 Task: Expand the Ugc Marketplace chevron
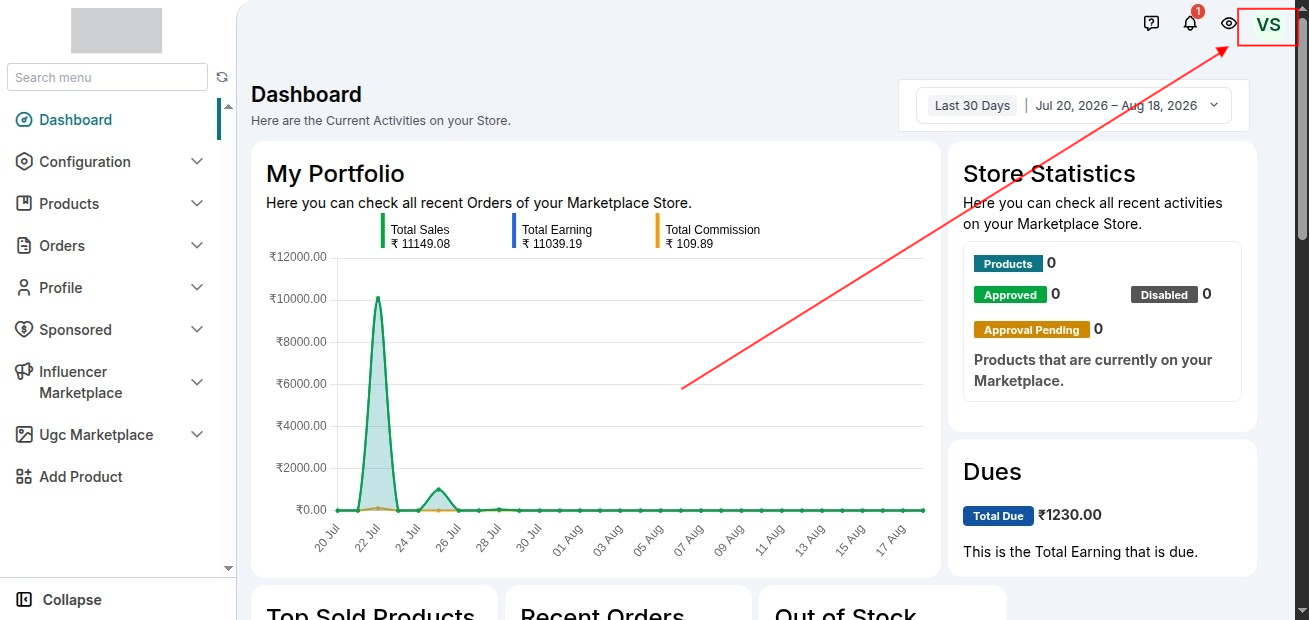pos(197,435)
